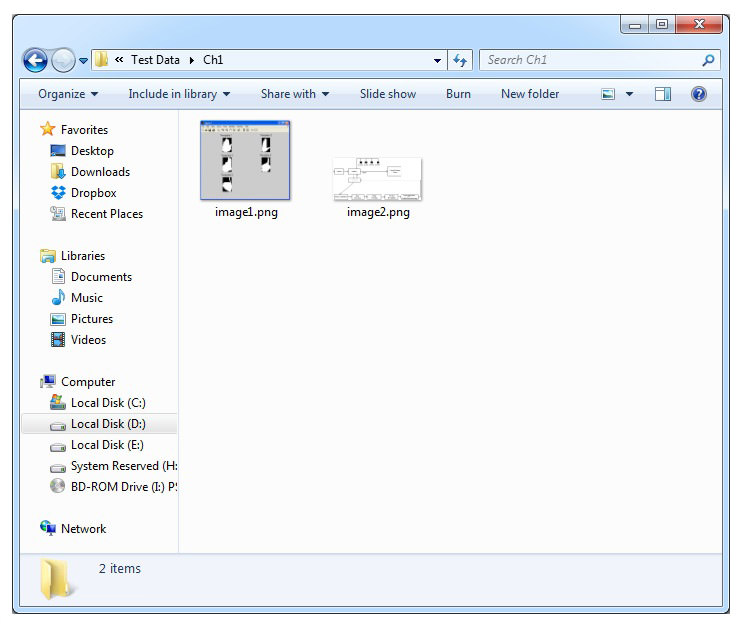
Task: Click the Back navigation arrow button
Action: (35, 61)
